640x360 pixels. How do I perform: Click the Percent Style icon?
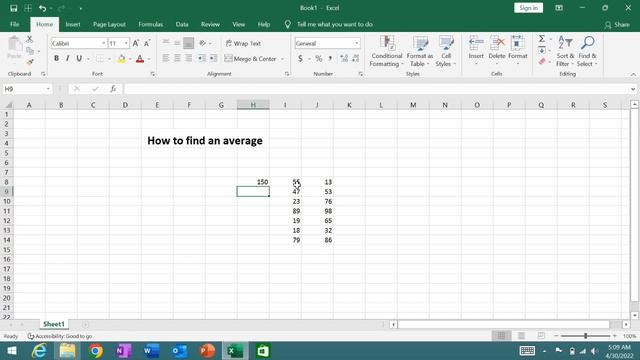pos(319,59)
